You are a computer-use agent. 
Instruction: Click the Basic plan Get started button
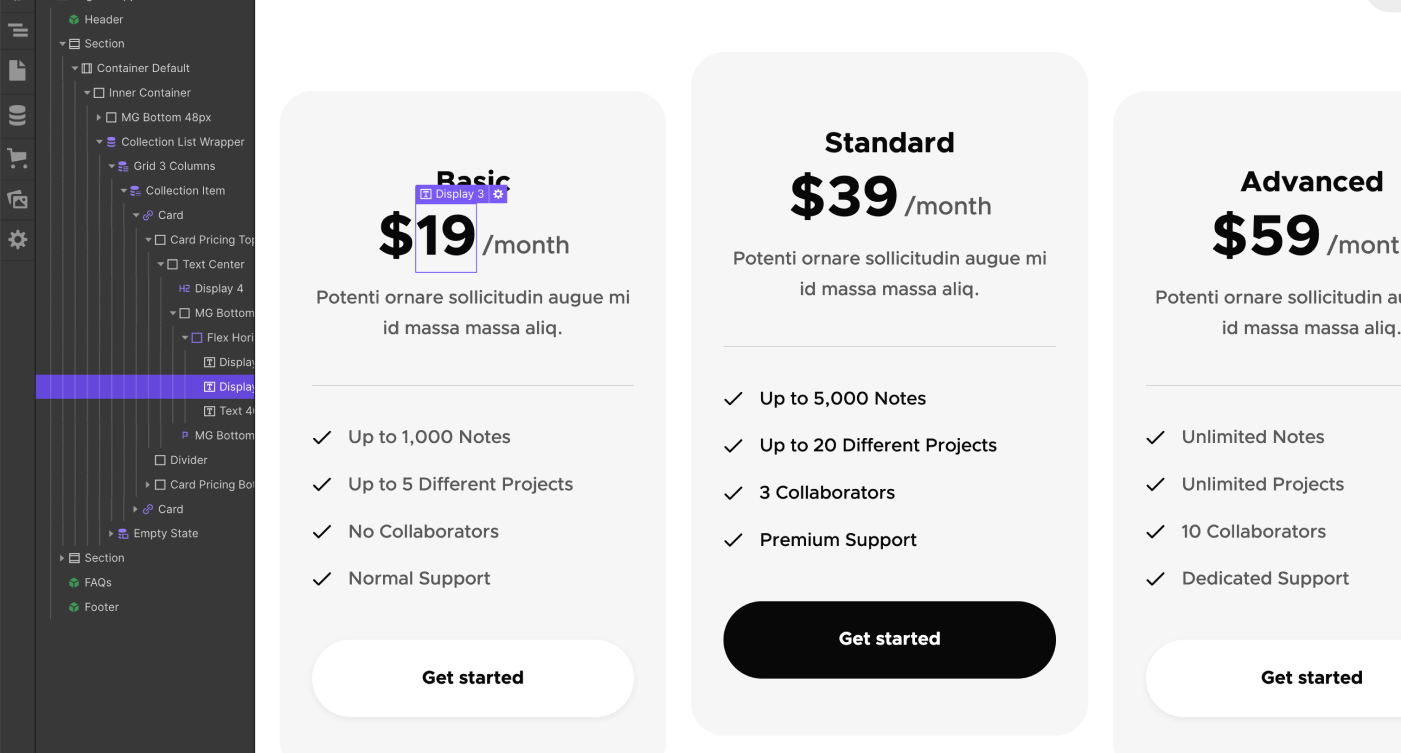(472, 677)
